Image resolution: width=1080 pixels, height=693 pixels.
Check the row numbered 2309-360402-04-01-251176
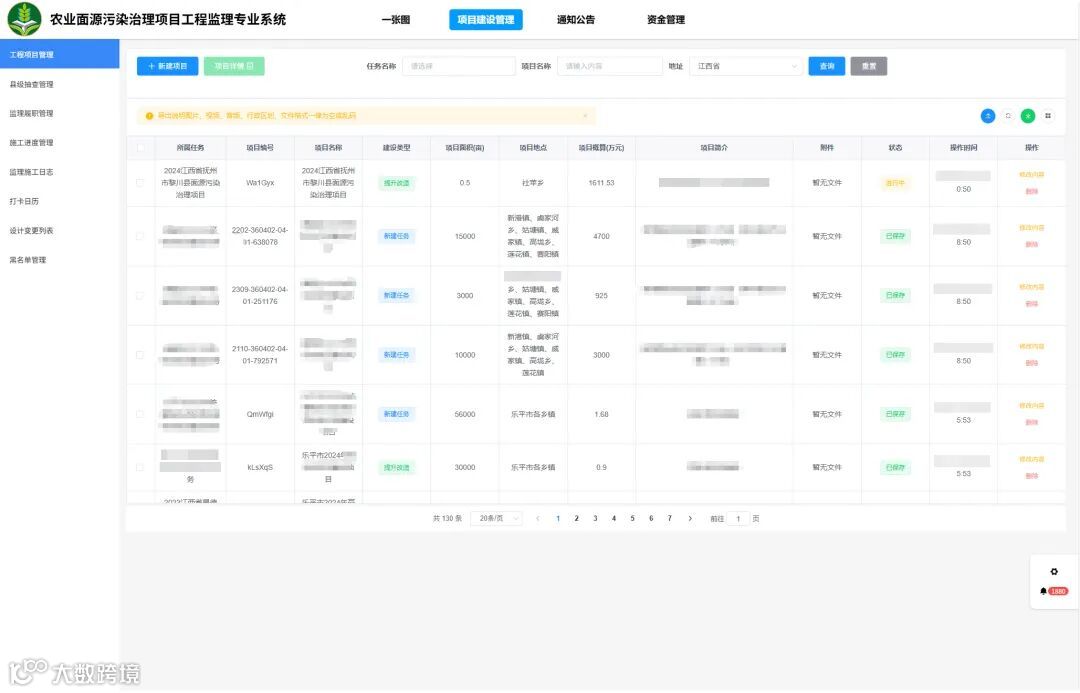tap(141, 296)
